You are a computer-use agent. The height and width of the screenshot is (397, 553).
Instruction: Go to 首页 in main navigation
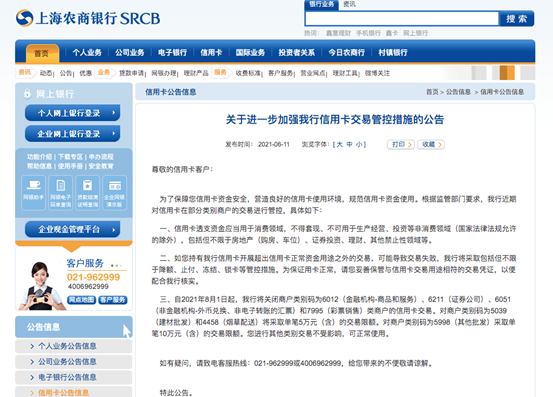point(42,53)
